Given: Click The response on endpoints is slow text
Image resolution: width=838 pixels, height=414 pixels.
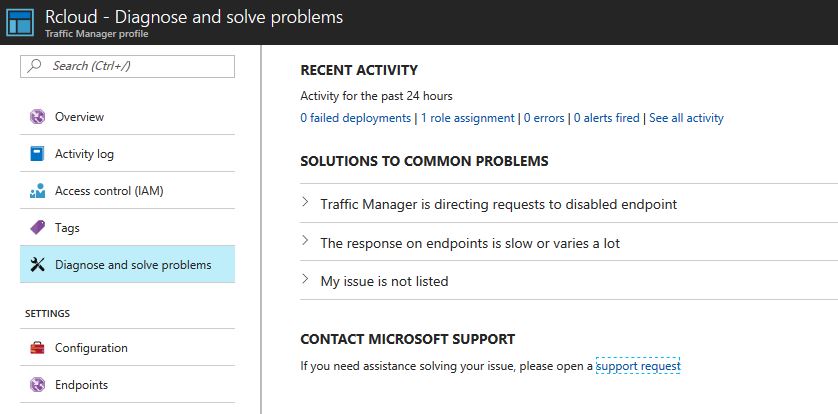Looking at the screenshot, I should [x=470, y=243].
